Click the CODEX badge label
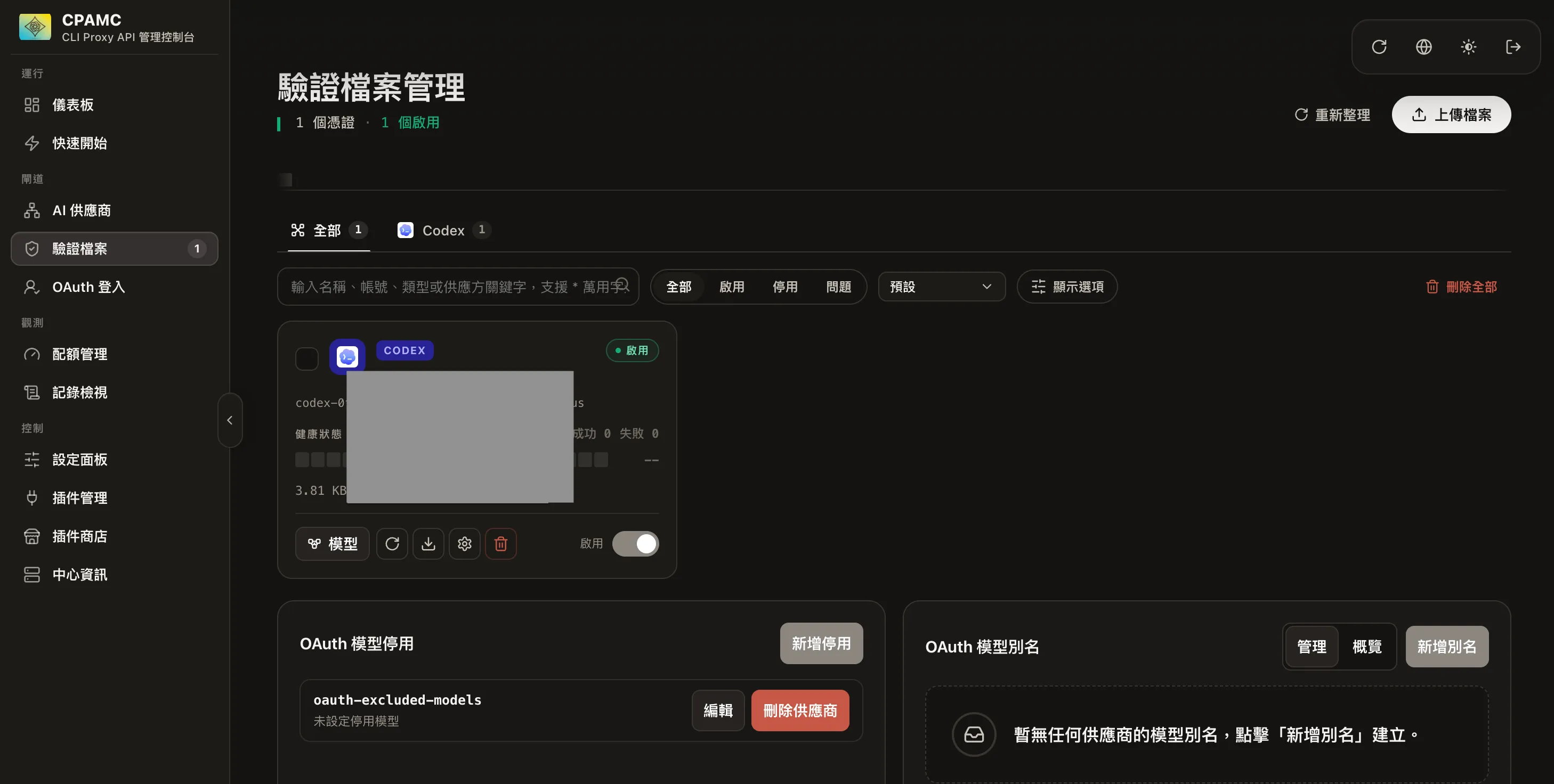Image resolution: width=1554 pixels, height=784 pixels. (x=404, y=350)
